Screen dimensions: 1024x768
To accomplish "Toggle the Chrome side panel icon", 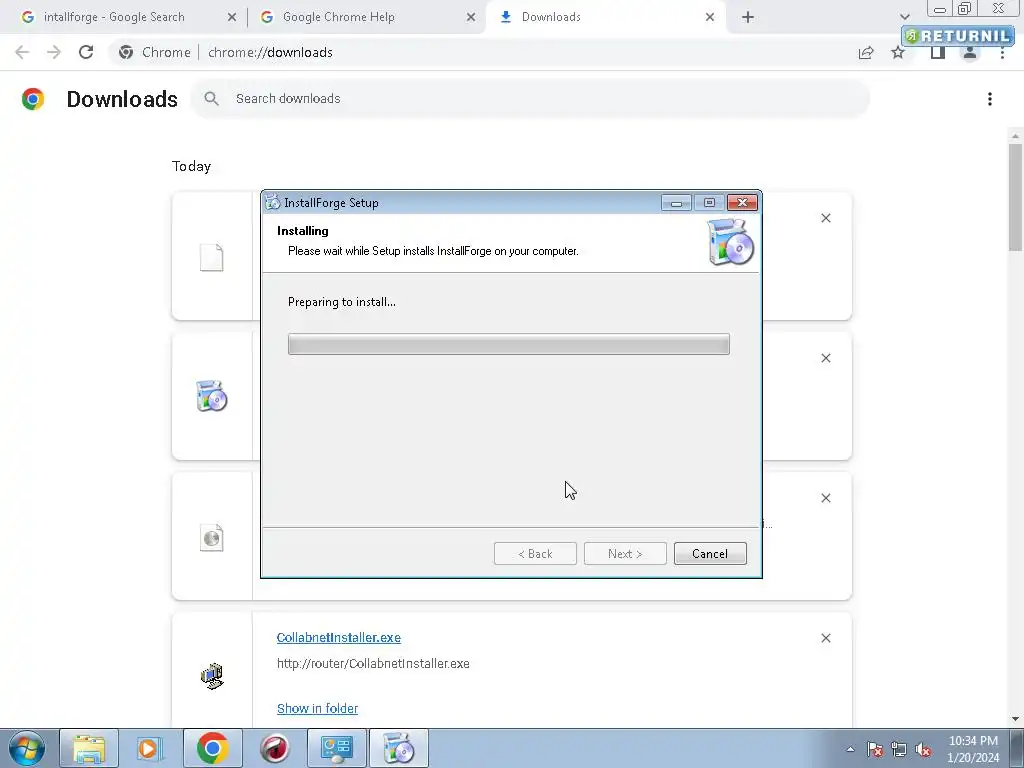I will click(937, 53).
